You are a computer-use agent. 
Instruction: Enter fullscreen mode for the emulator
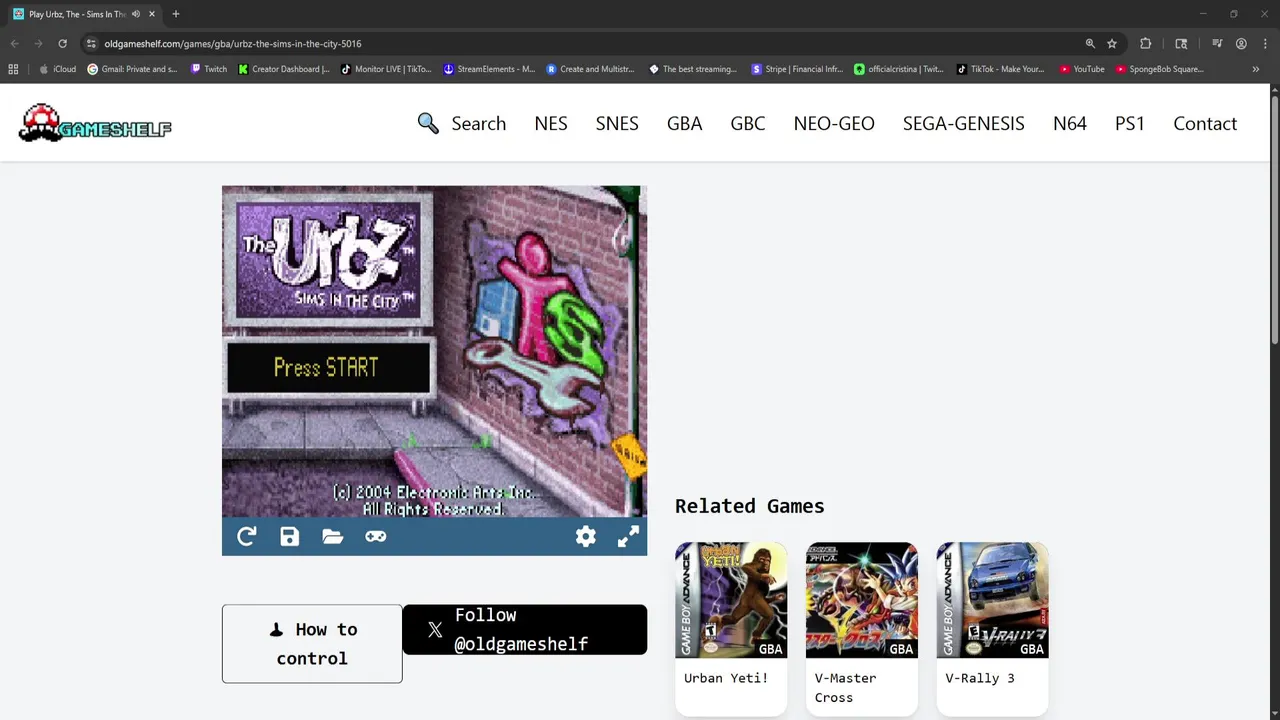tap(628, 537)
